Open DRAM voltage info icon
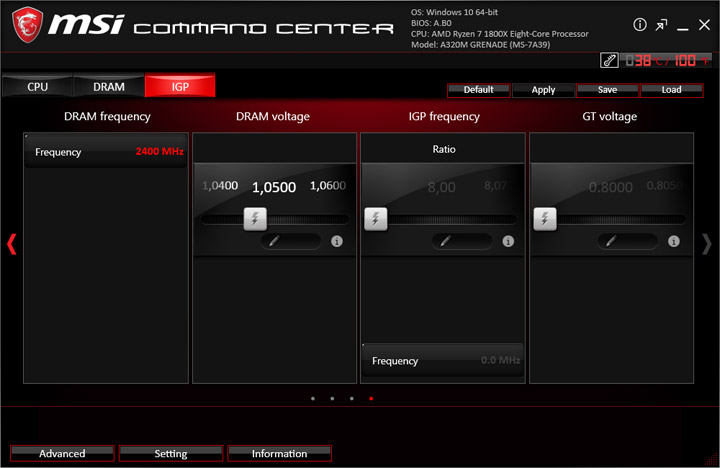Viewport: 720px width, 468px height. click(337, 241)
